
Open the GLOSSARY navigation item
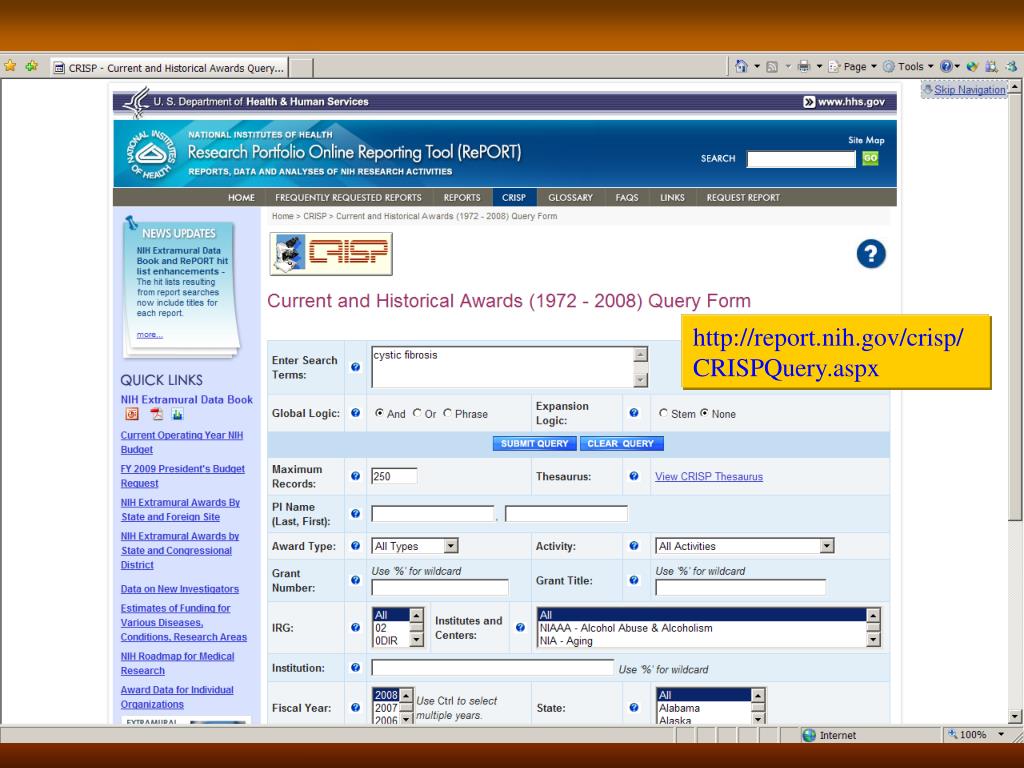point(570,197)
